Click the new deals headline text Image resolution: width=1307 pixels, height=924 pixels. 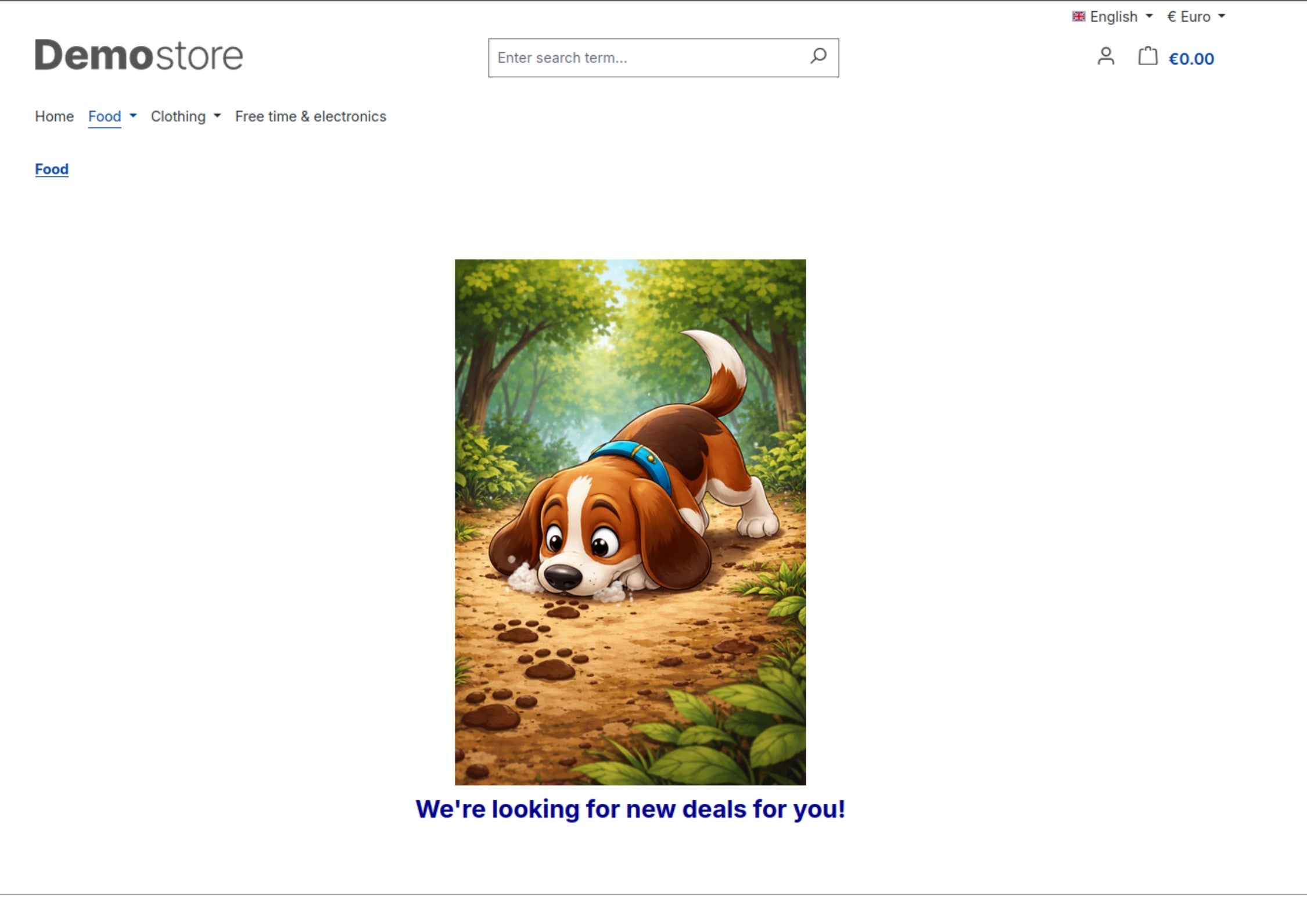click(x=630, y=809)
